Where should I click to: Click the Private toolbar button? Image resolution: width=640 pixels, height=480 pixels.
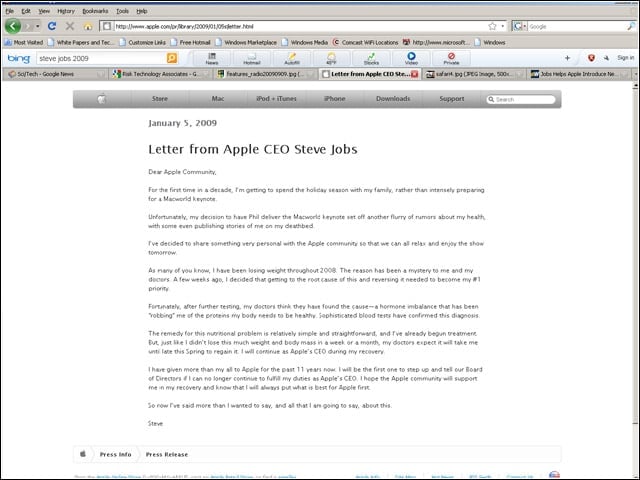tap(451, 58)
